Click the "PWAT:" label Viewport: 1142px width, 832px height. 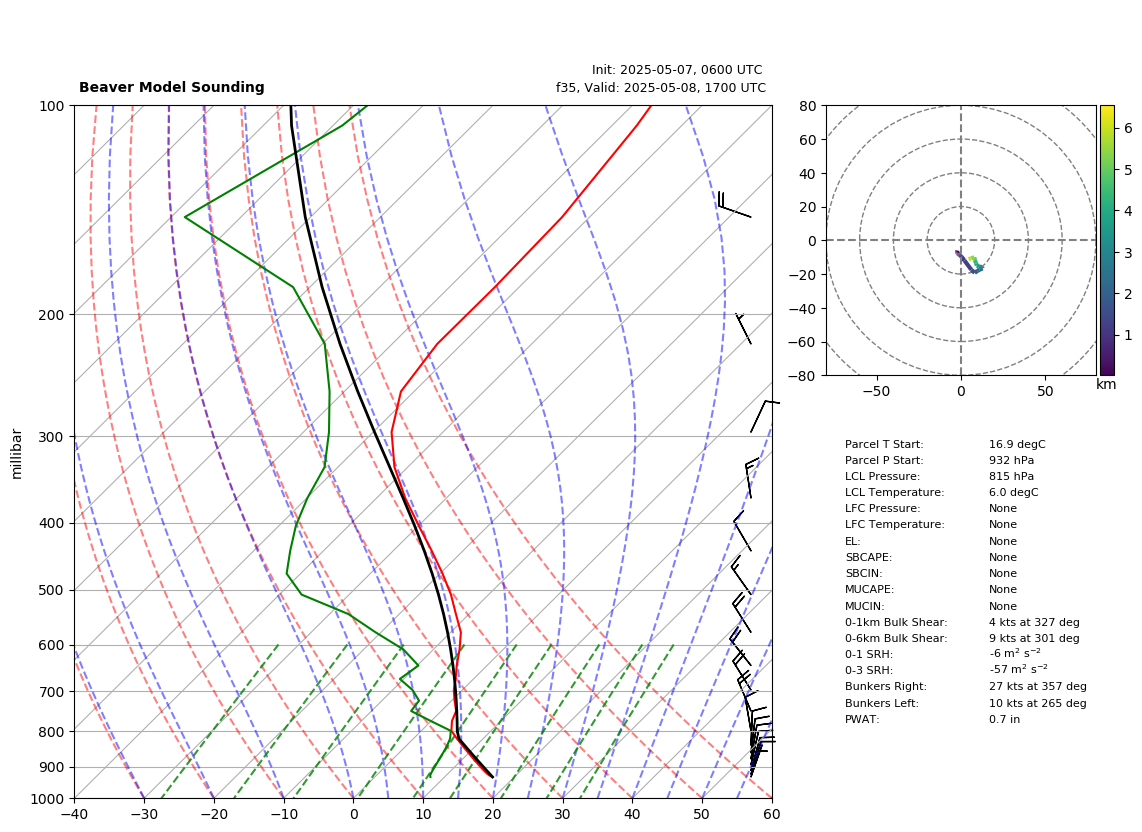tap(862, 719)
